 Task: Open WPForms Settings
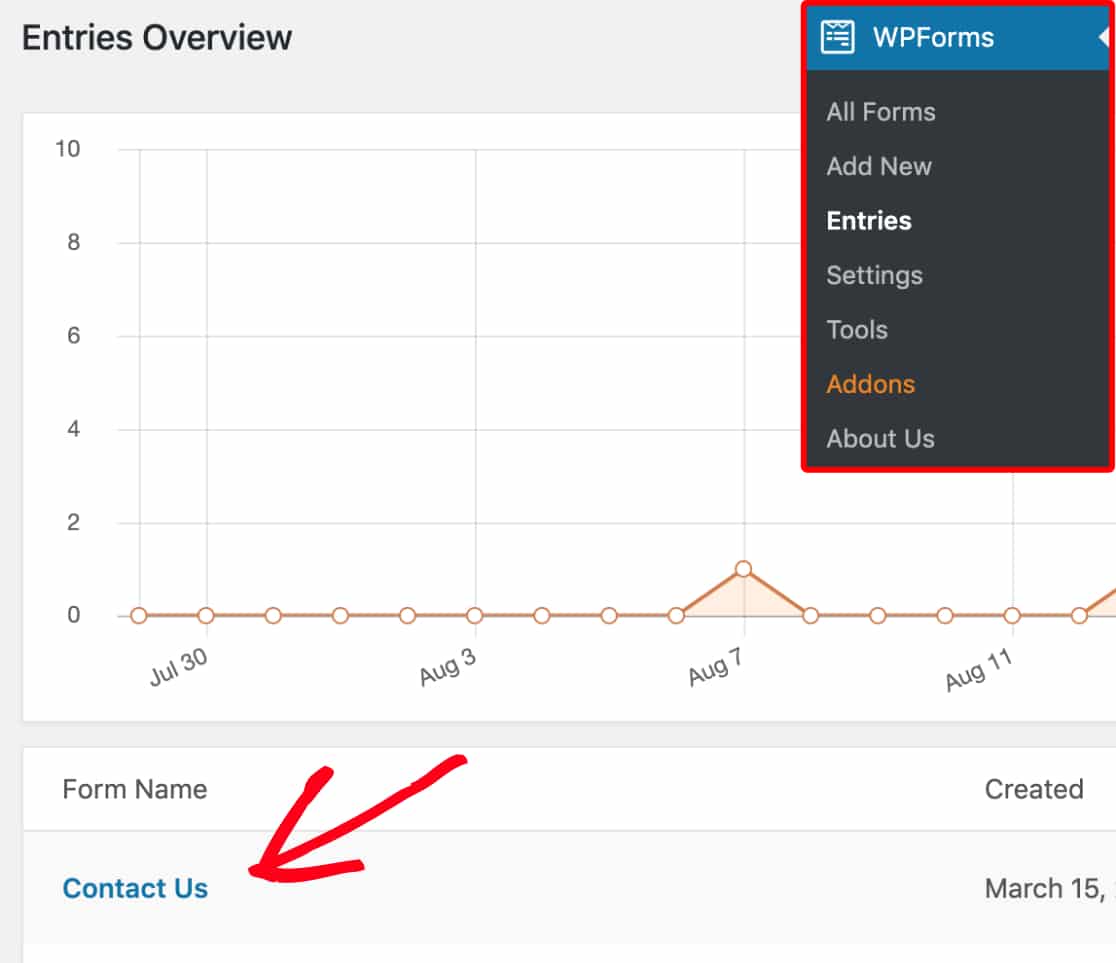coord(874,275)
